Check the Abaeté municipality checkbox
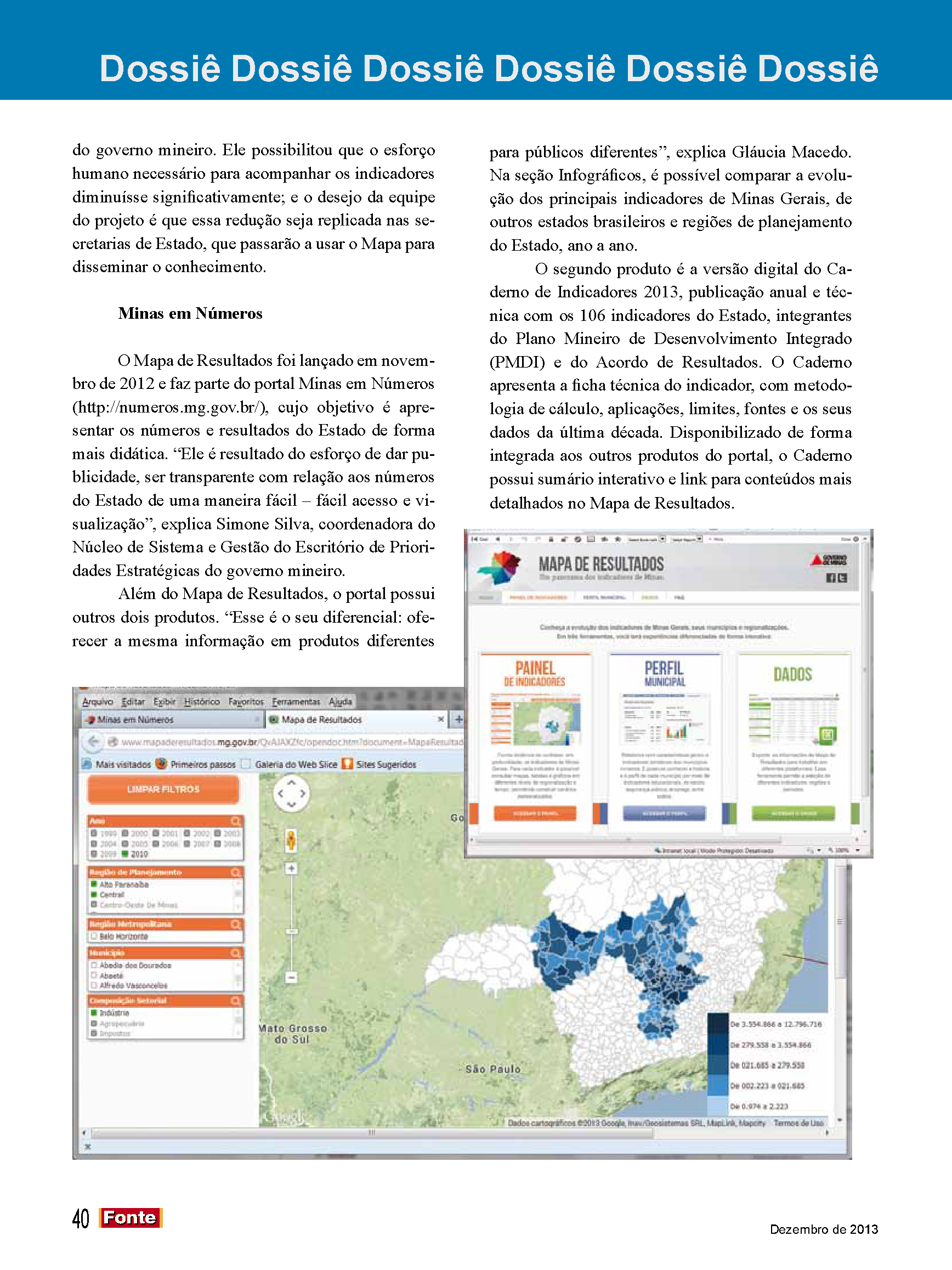The height and width of the screenshot is (1270, 952). (94, 975)
